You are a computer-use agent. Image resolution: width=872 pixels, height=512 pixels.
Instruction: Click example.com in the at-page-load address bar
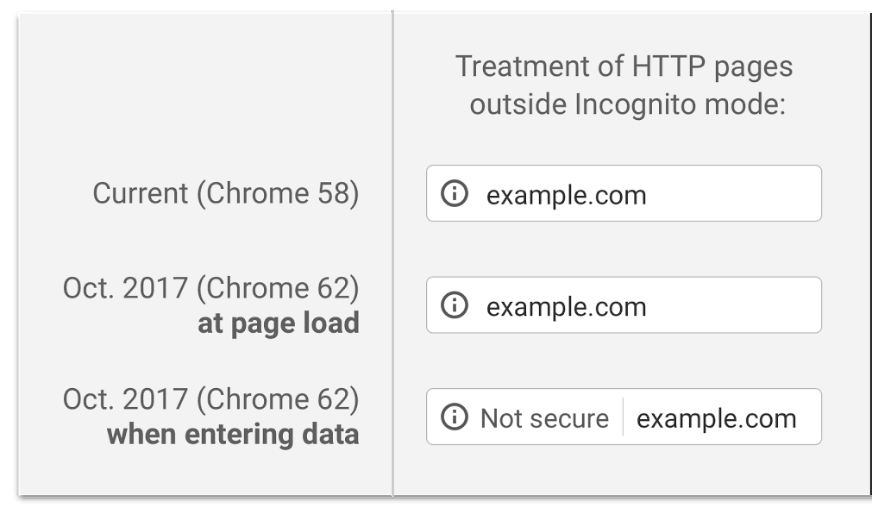566,307
